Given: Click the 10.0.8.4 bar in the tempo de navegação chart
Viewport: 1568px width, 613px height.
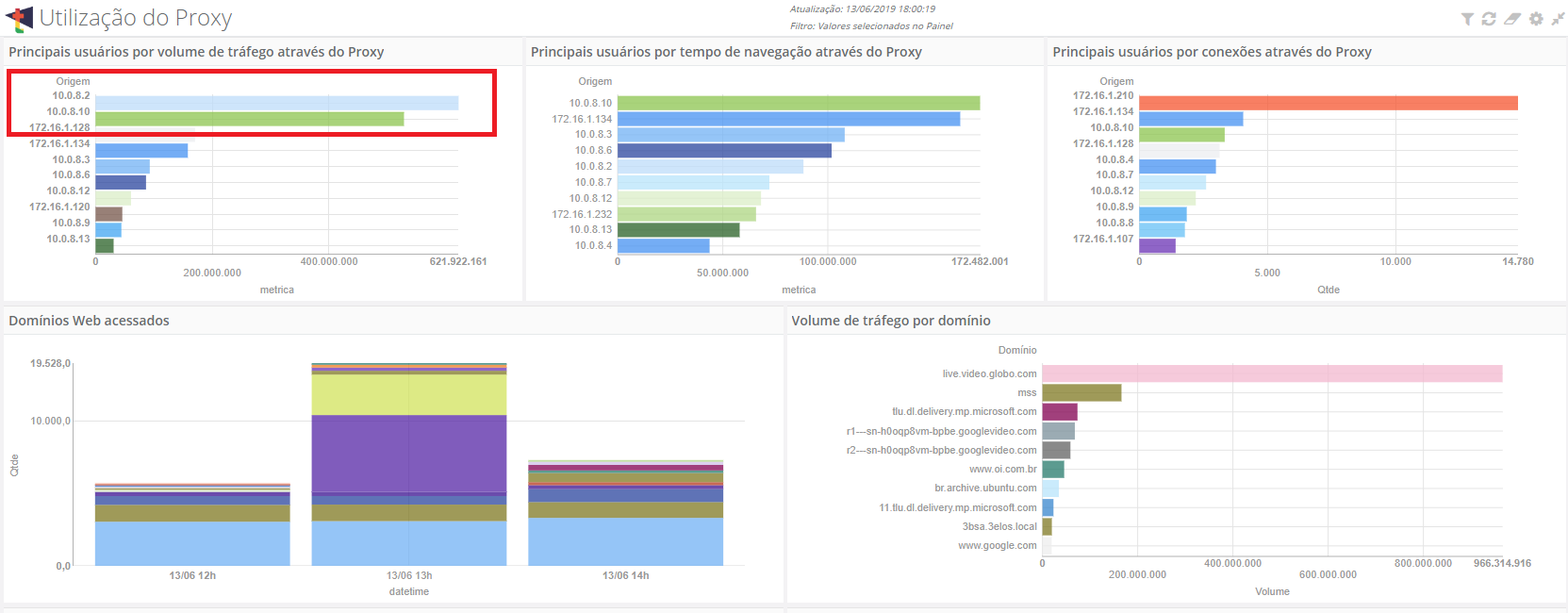Looking at the screenshot, I should pos(664,246).
